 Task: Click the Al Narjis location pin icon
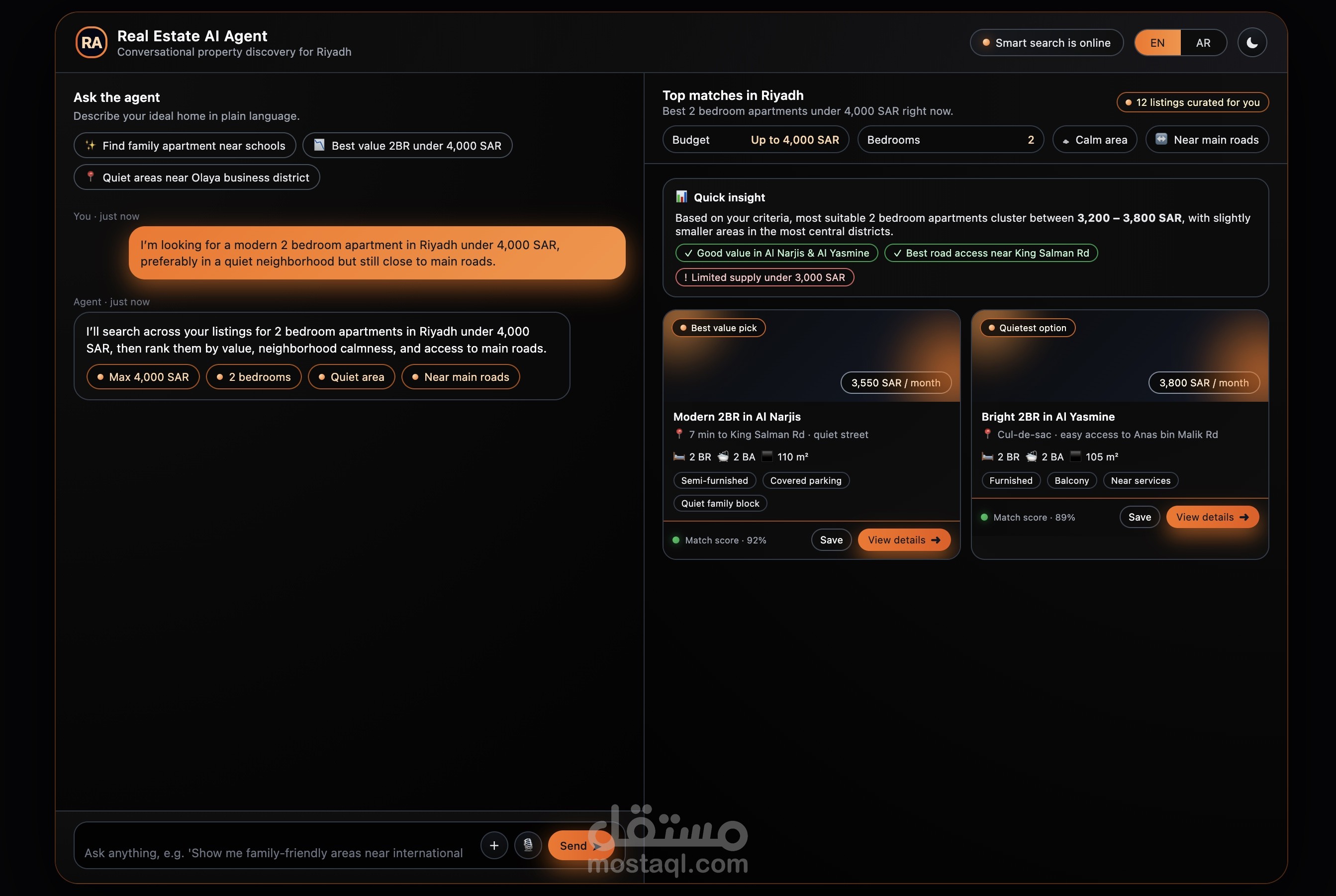point(679,434)
